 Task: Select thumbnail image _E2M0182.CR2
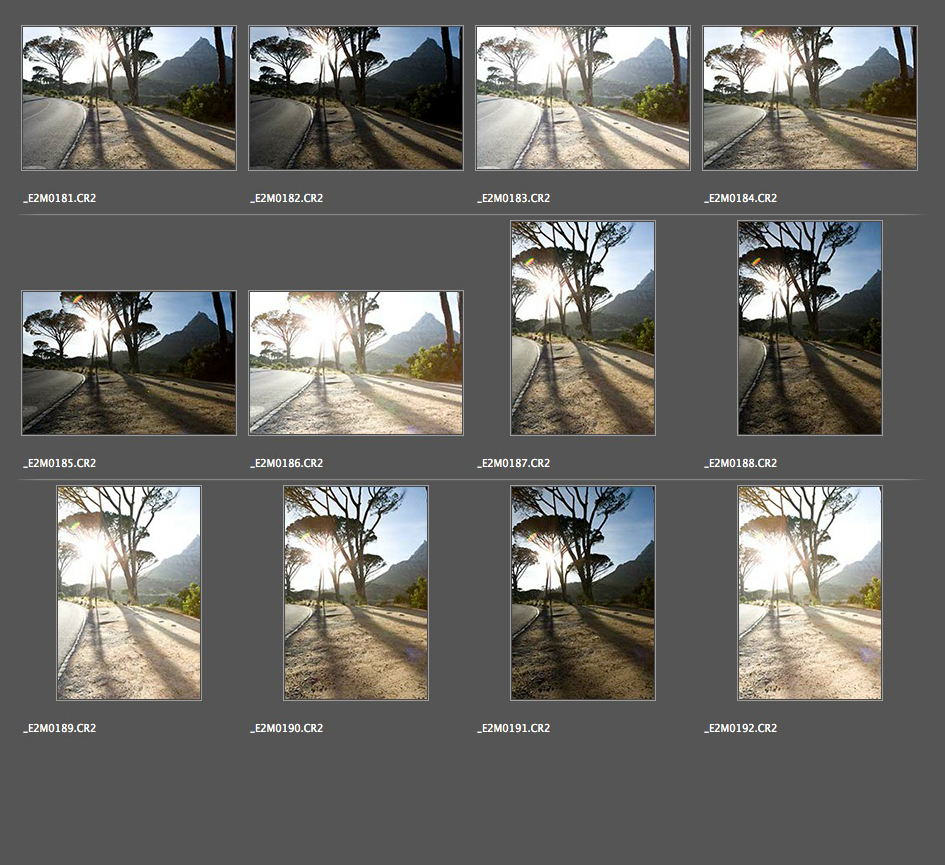point(356,98)
